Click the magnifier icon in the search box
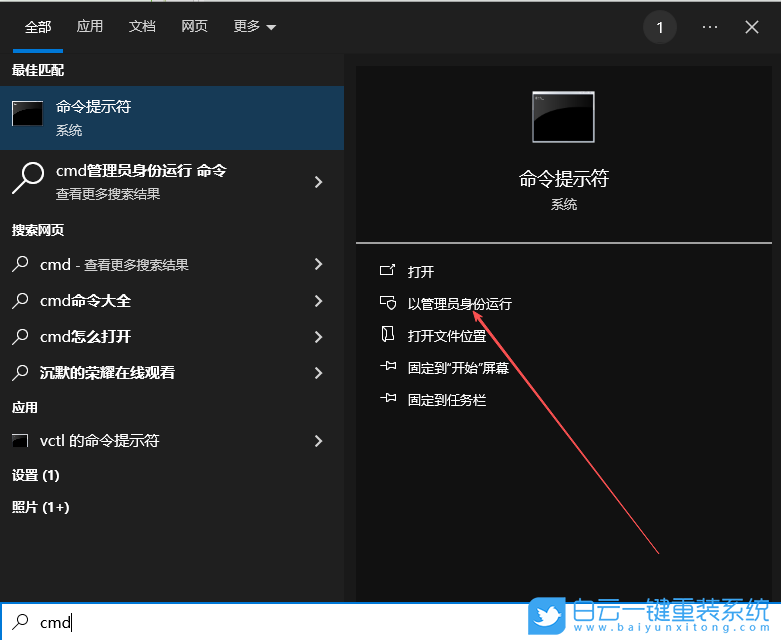This screenshot has width=781, height=640. click(20, 622)
